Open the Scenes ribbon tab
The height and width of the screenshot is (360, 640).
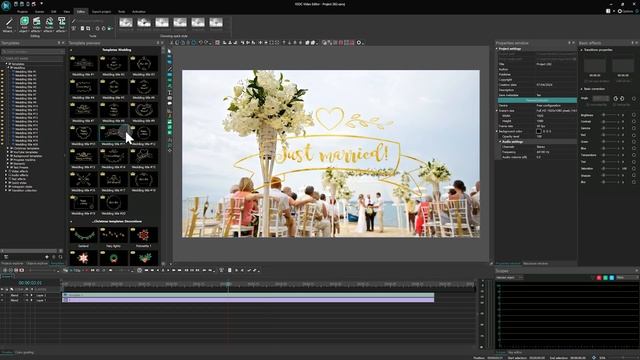(40, 12)
